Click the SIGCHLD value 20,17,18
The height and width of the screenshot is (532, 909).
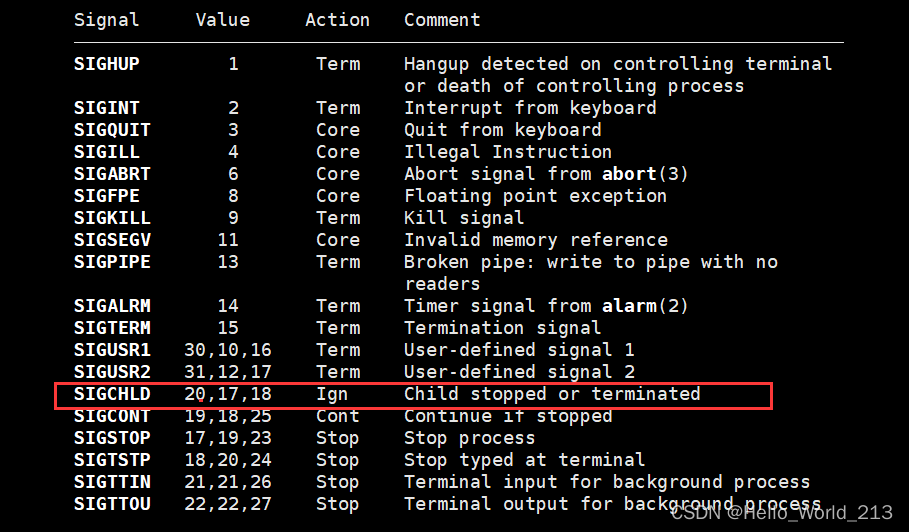click(x=227, y=394)
